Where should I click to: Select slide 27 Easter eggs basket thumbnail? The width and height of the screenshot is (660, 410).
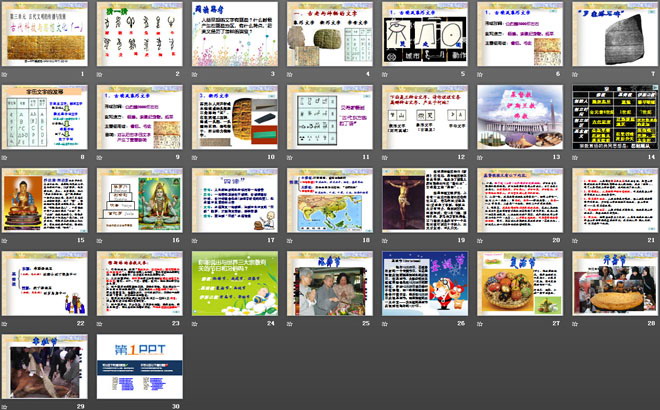pos(520,284)
